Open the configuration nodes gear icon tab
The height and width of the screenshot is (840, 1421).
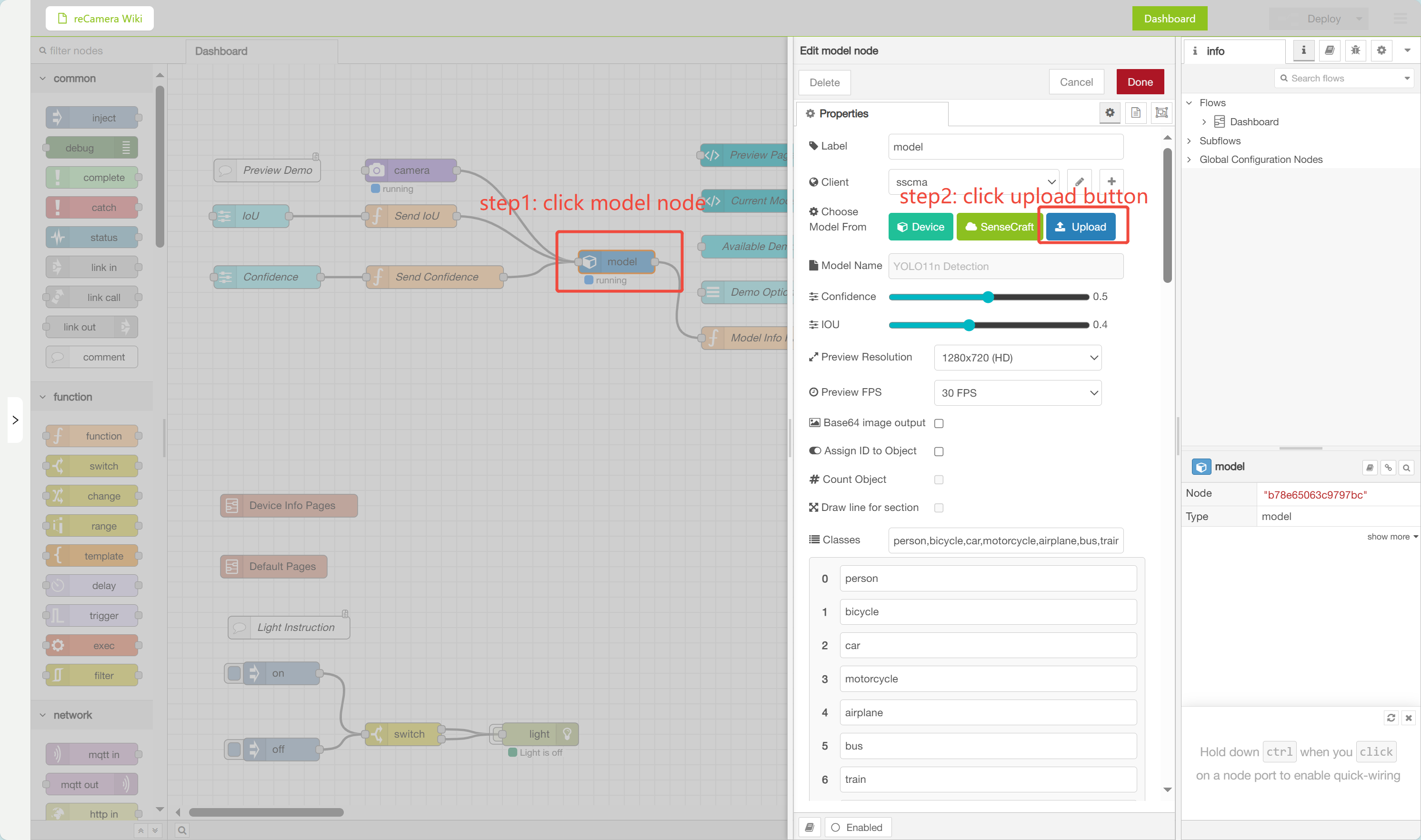pos(1381,50)
